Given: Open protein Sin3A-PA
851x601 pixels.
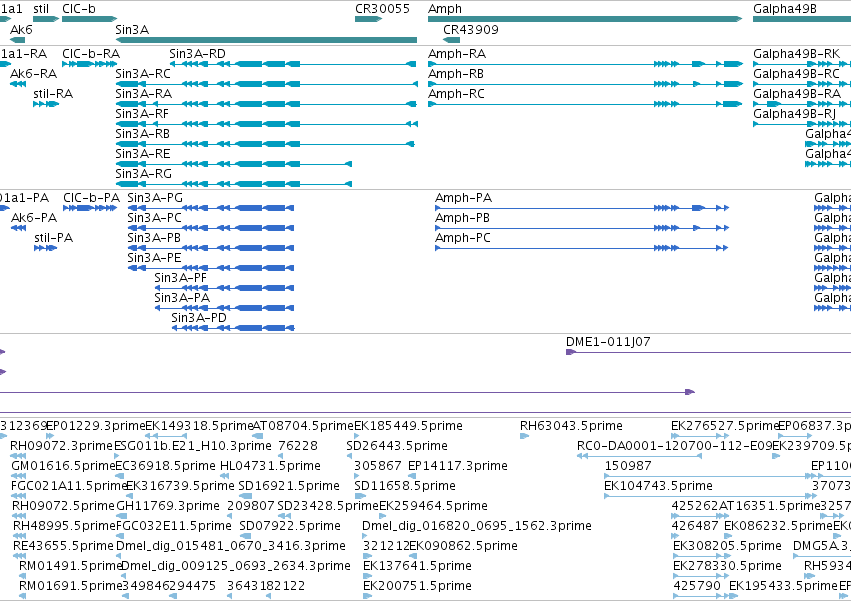Looking at the screenshot, I should pyautogui.click(x=182, y=299).
